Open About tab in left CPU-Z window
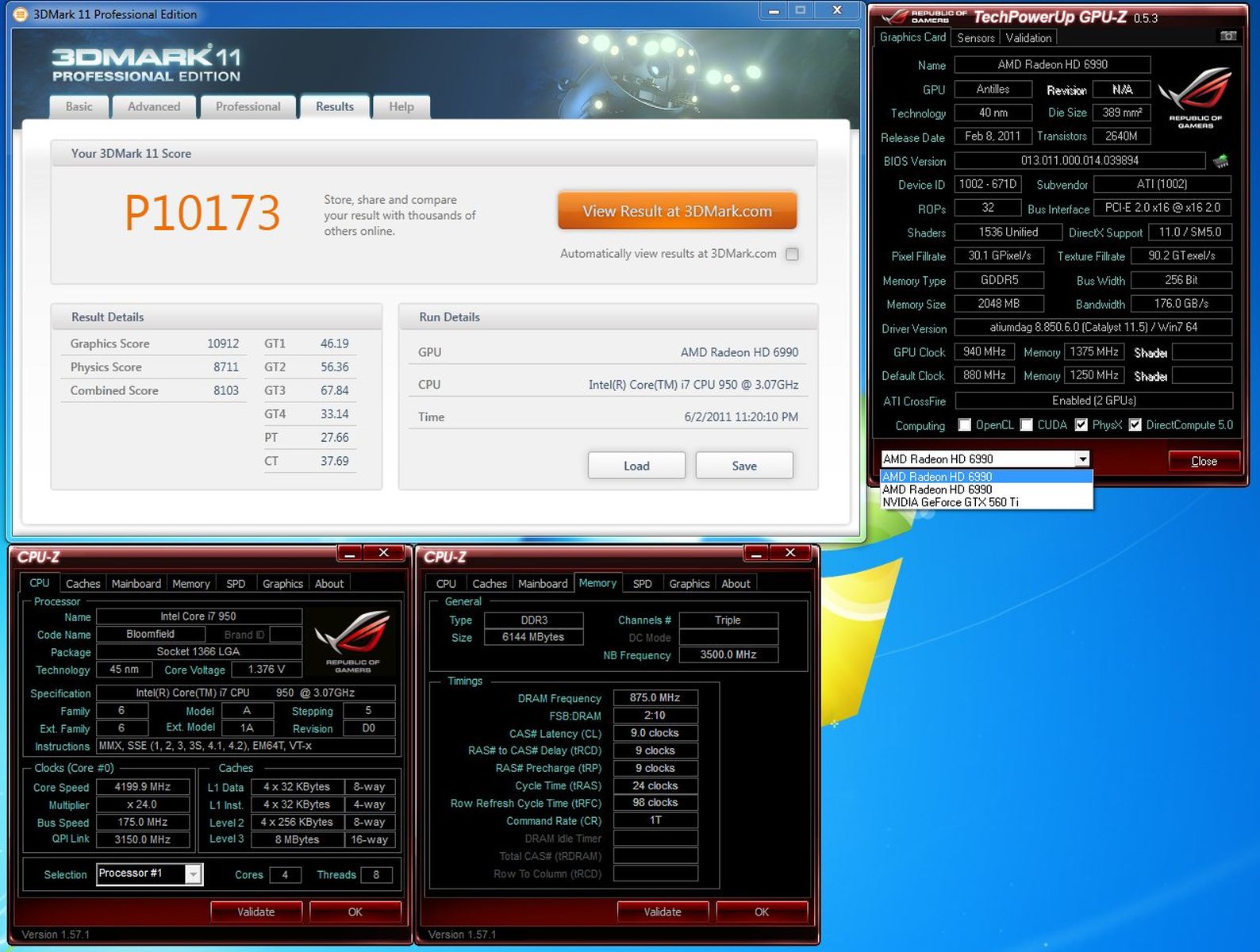Viewport: 1260px width, 952px height. click(x=329, y=584)
